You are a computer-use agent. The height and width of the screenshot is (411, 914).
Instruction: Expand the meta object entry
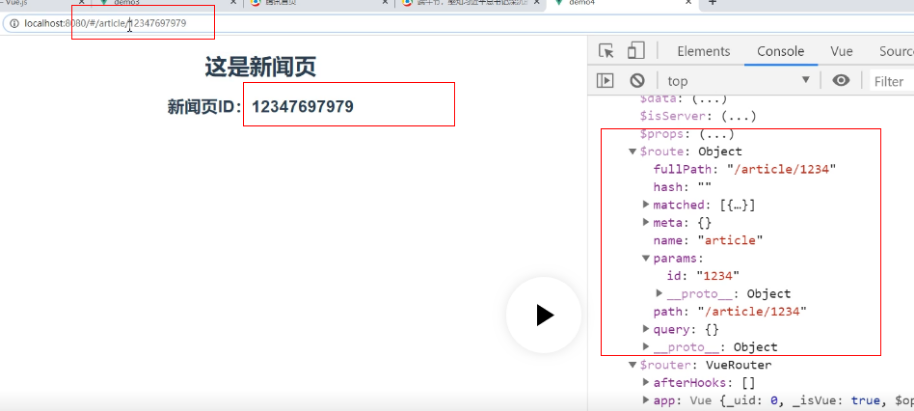[645, 222]
